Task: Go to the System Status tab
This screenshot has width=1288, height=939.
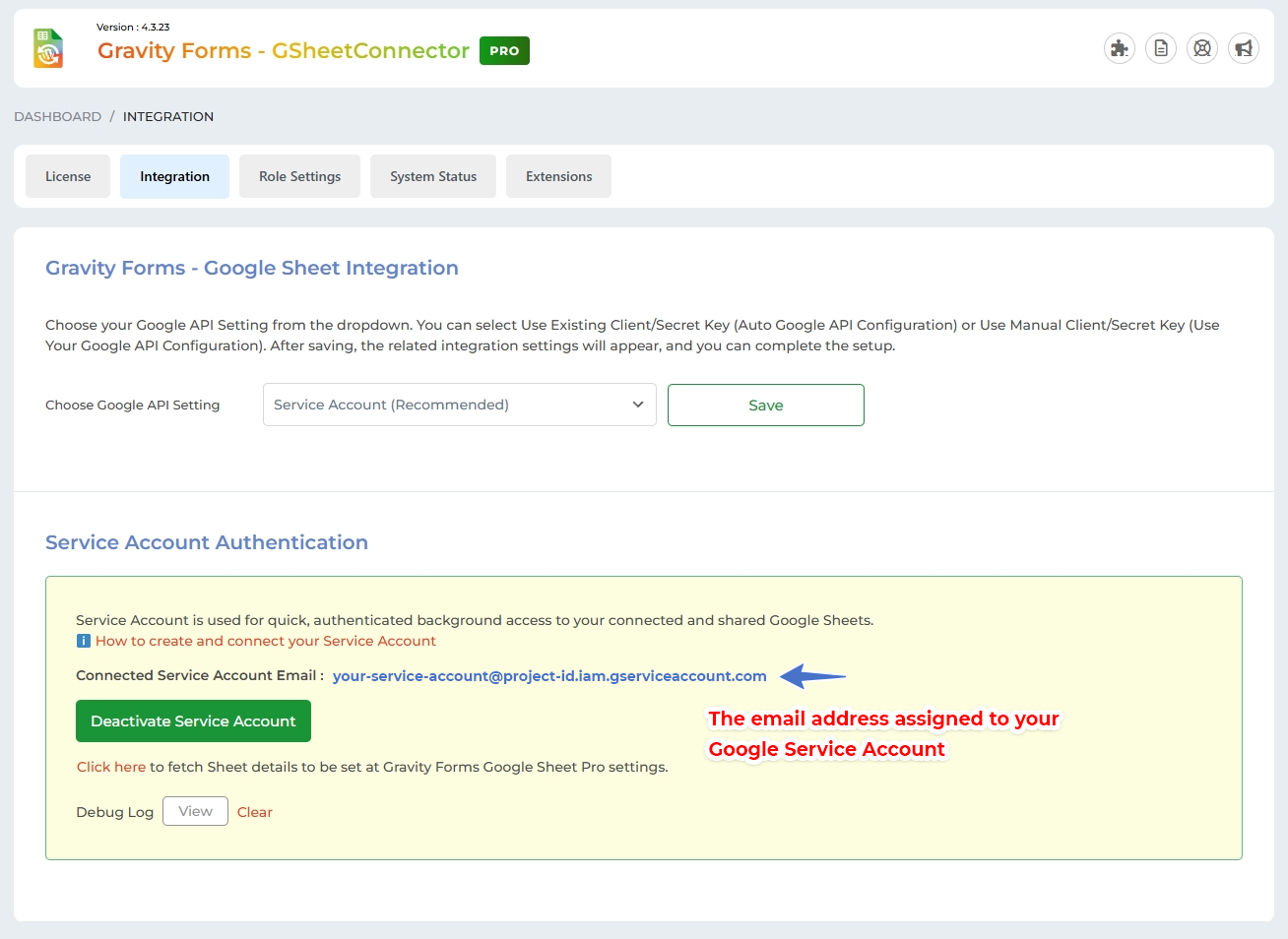Action: [433, 176]
